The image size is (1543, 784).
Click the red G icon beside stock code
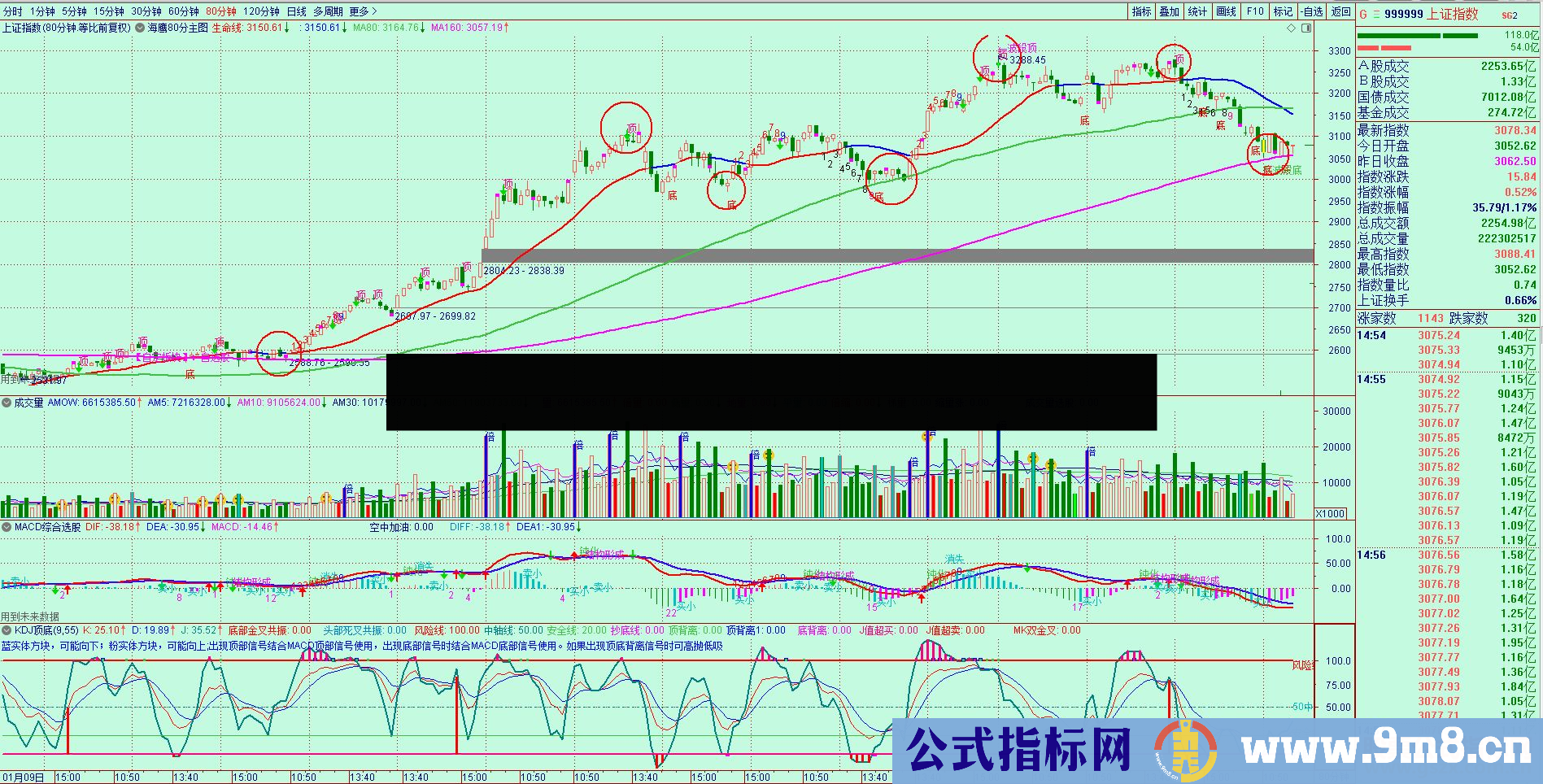(x=1363, y=14)
